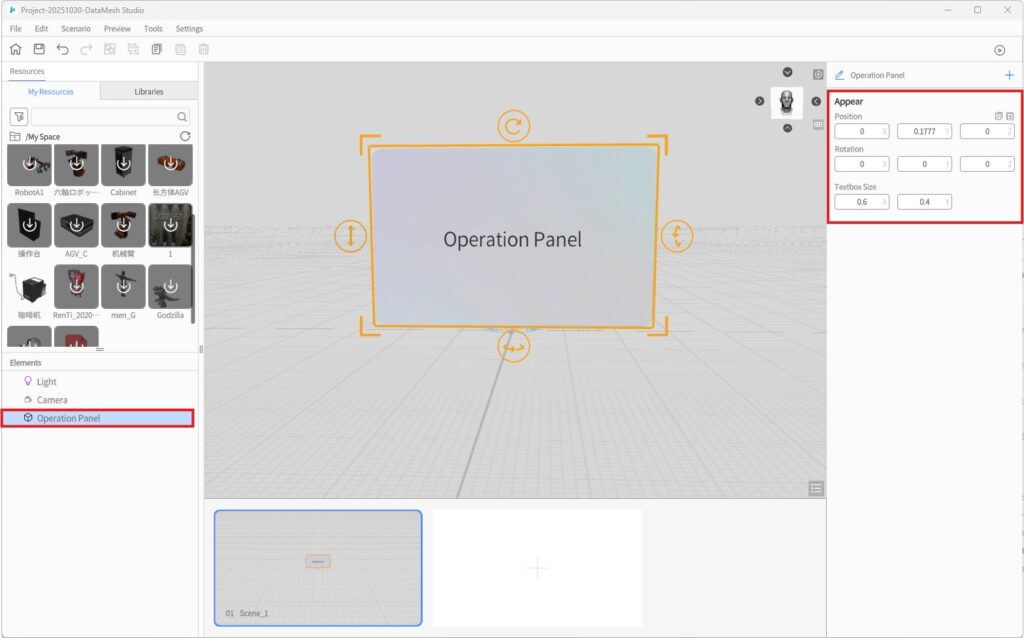The image size is (1024, 638).
Task: Rename element via the pencil edit icon
Action: pyautogui.click(x=839, y=75)
